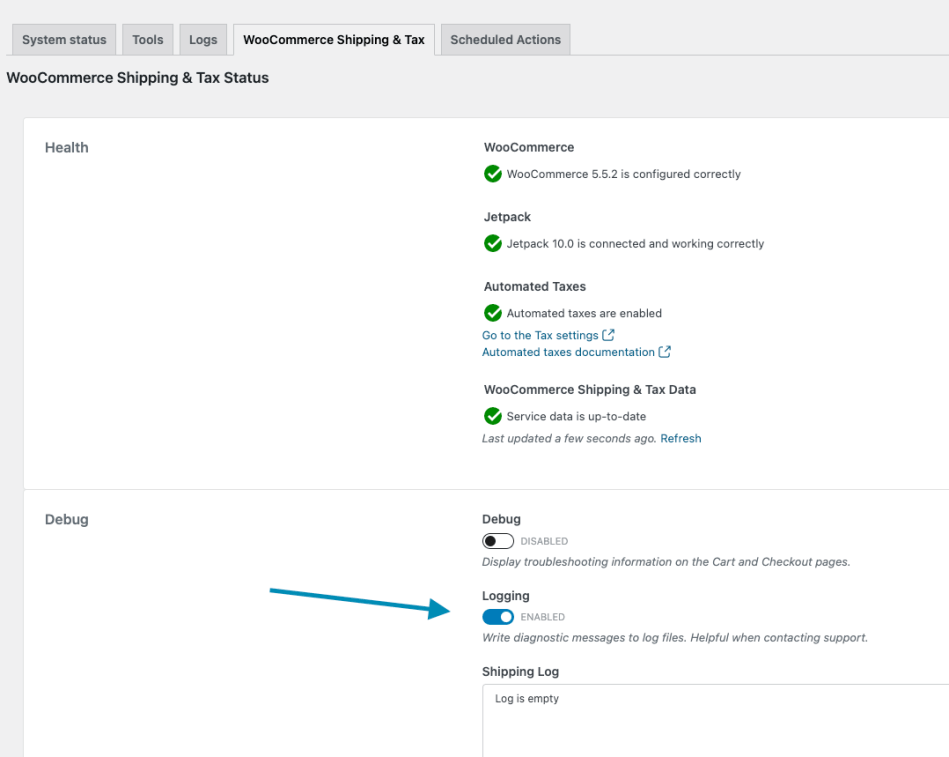Click the WooCommerce Shipping & Tax Status heading
Image resolution: width=949 pixels, height=757 pixels.
pyautogui.click(x=138, y=77)
